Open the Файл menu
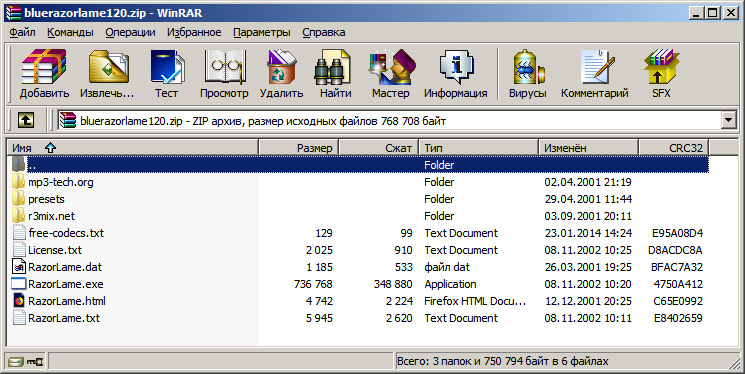Viewport: 745px width, 374px height. (x=22, y=32)
